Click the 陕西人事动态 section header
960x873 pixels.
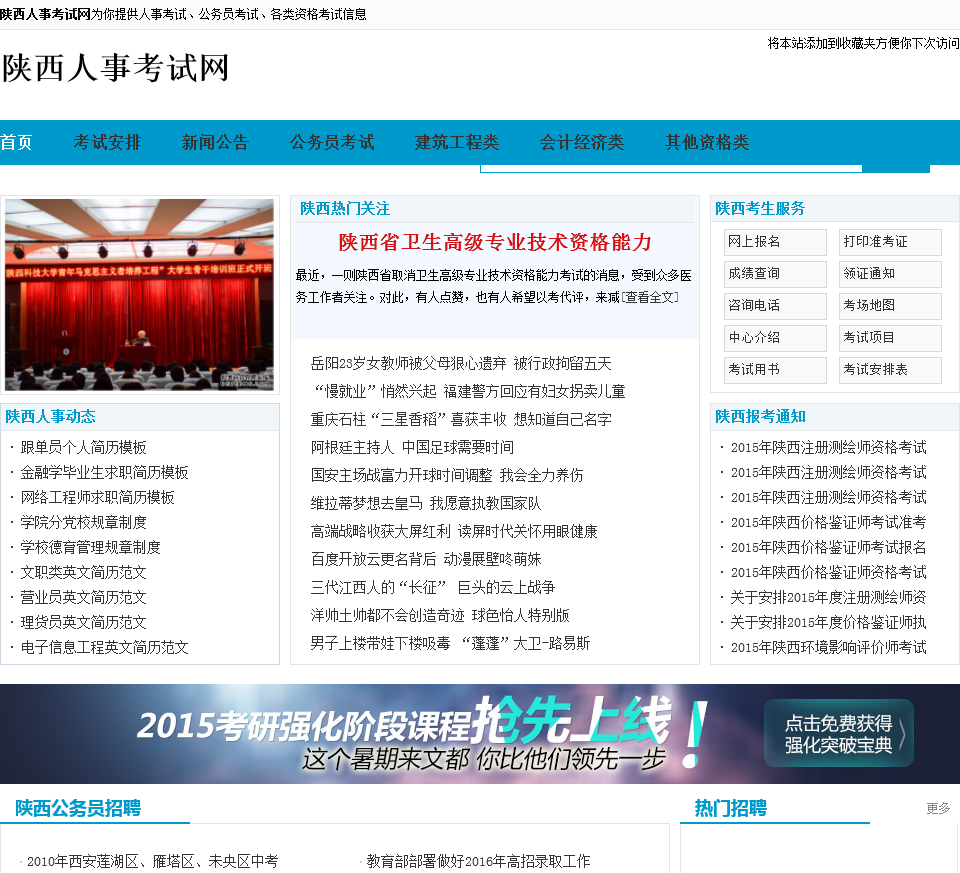tap(50, 417)
